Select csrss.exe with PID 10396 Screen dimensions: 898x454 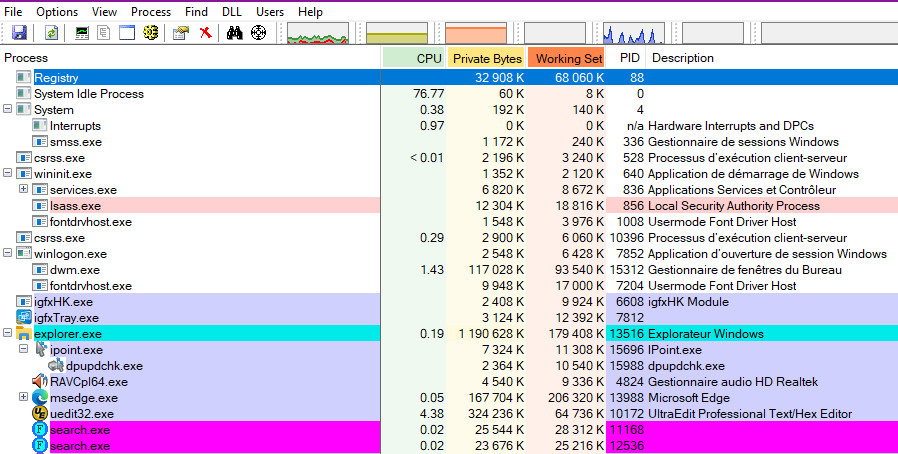coord(449,238)
